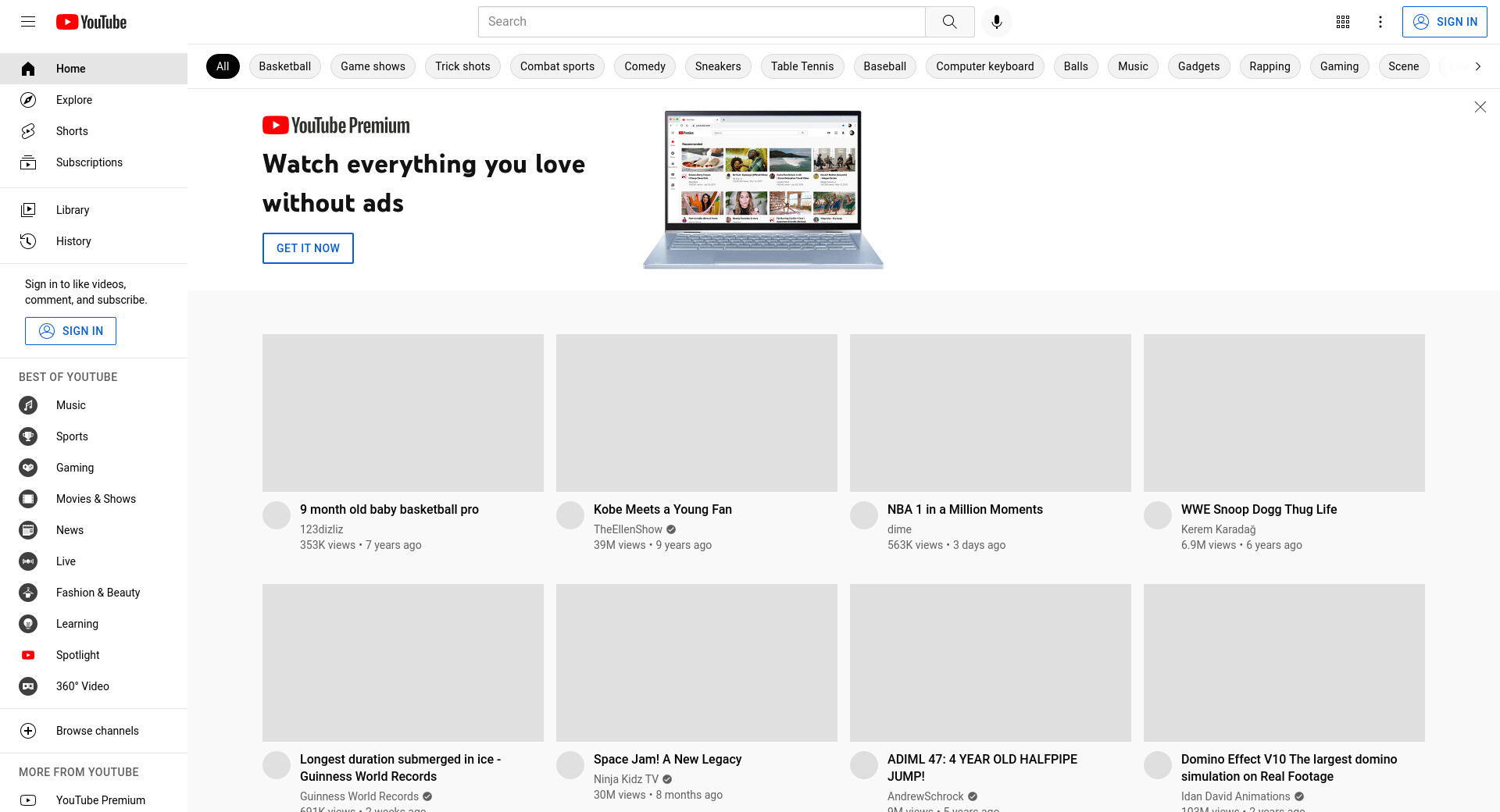The height and width of the screenshot is (812, 1500).
Task: Open 'NBA 1 in a Million Moments' title
Action: pos(965,509)
